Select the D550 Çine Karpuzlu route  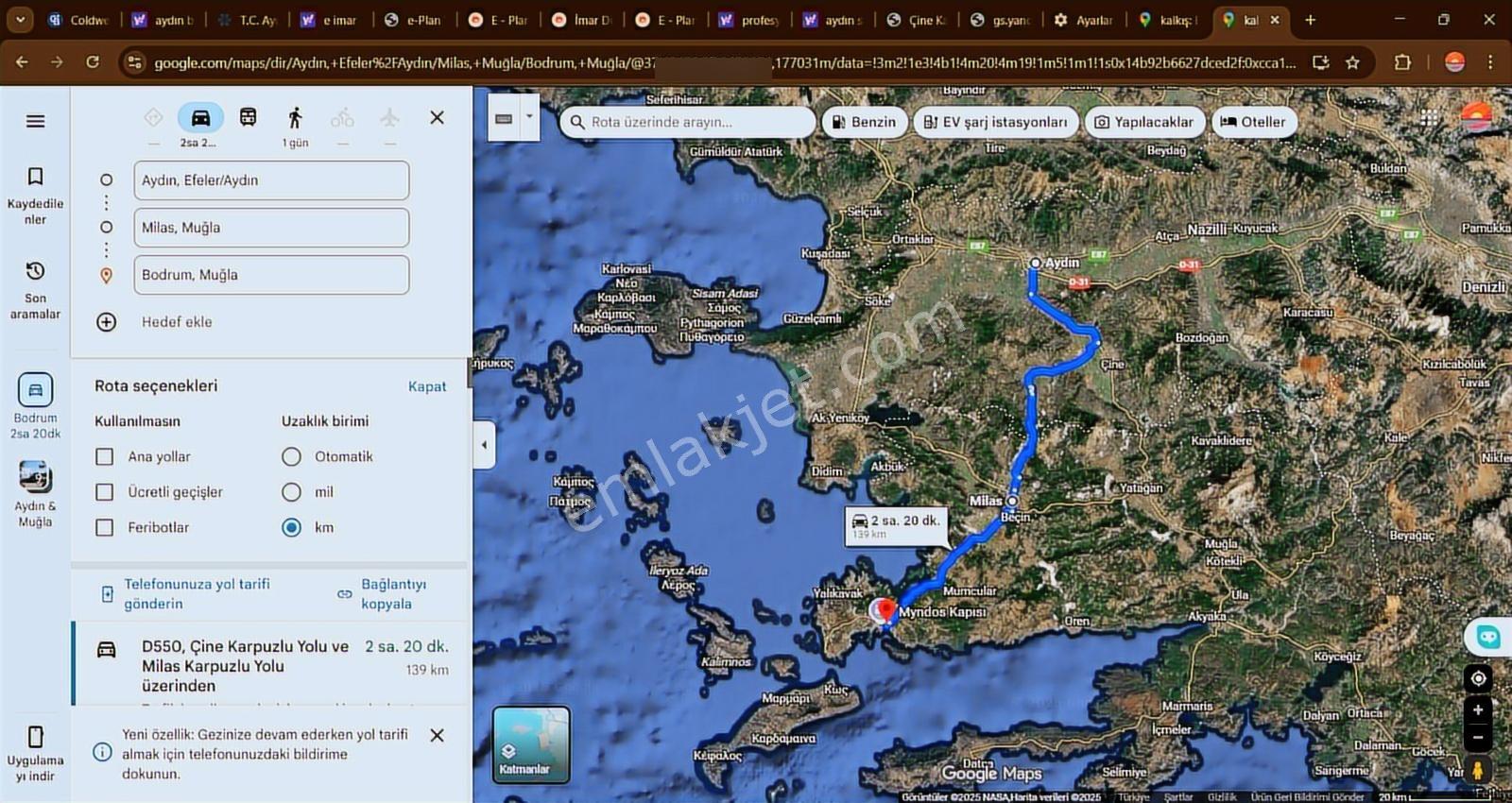[x=272, y=665]
